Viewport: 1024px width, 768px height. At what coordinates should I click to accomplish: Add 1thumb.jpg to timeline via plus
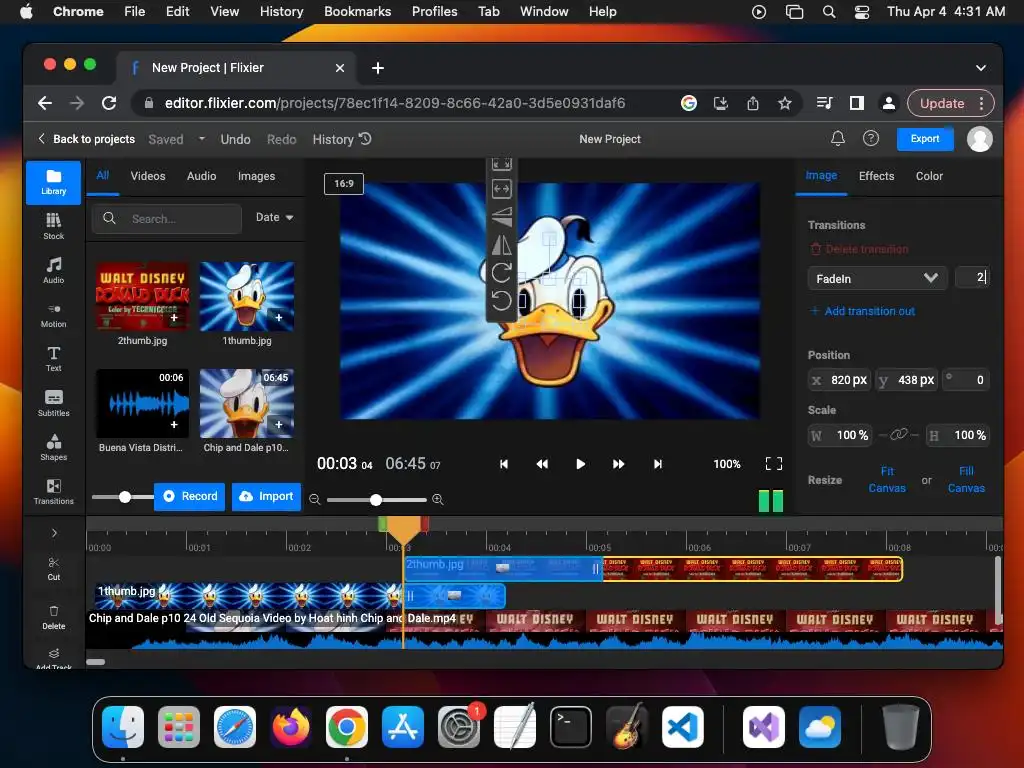coord(279,317)
